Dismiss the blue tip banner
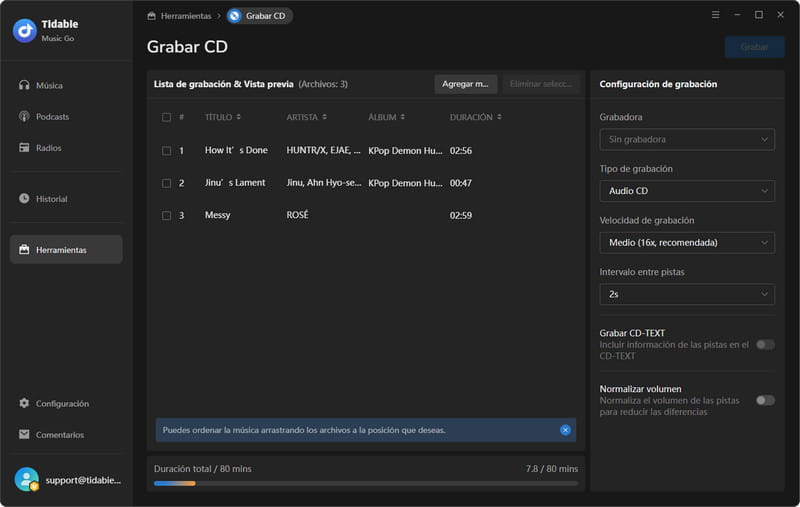The image size is (800, 507). (565, 430)
